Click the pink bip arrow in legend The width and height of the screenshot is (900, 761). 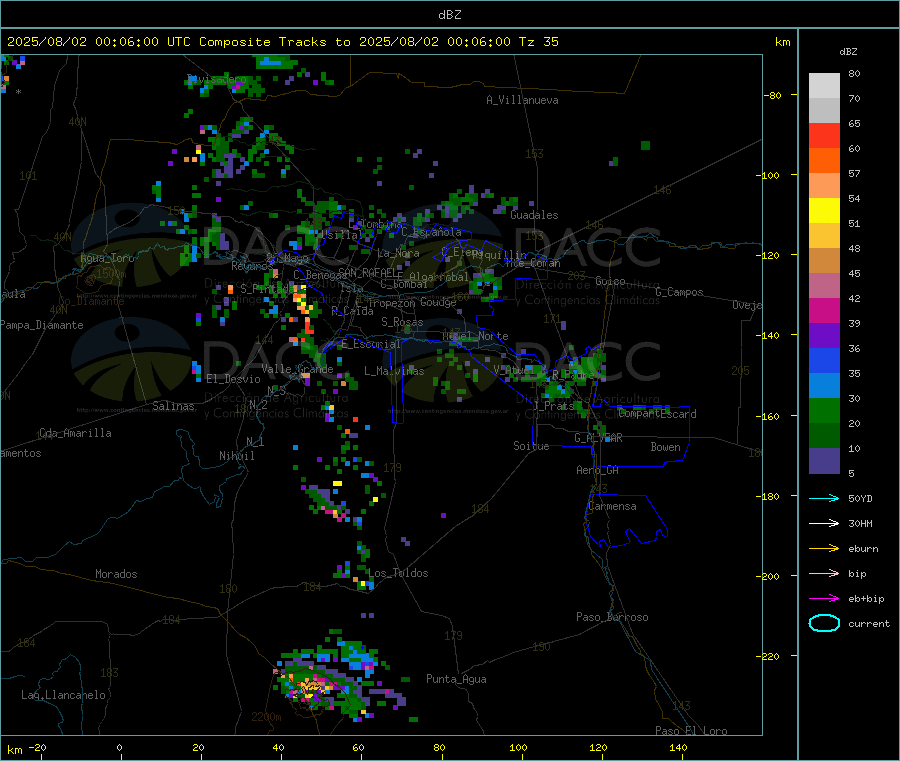tap(824, 573)
